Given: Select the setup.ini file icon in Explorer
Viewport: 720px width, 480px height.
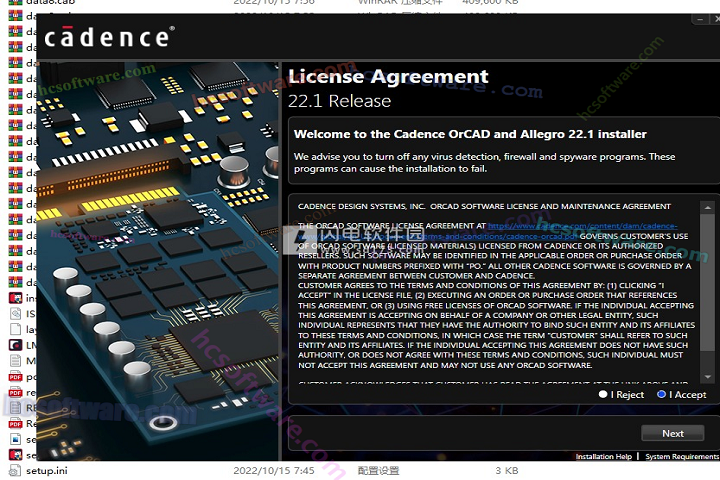Looking at the screenshot, I should tap(15, 470).
